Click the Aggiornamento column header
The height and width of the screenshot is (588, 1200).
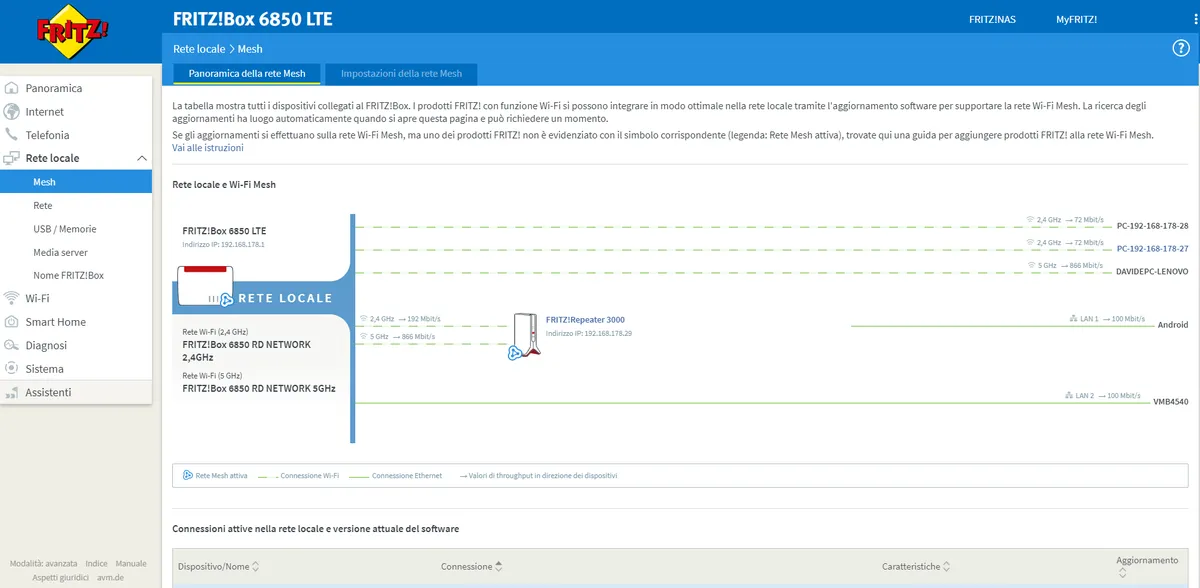coord(1147,561)
